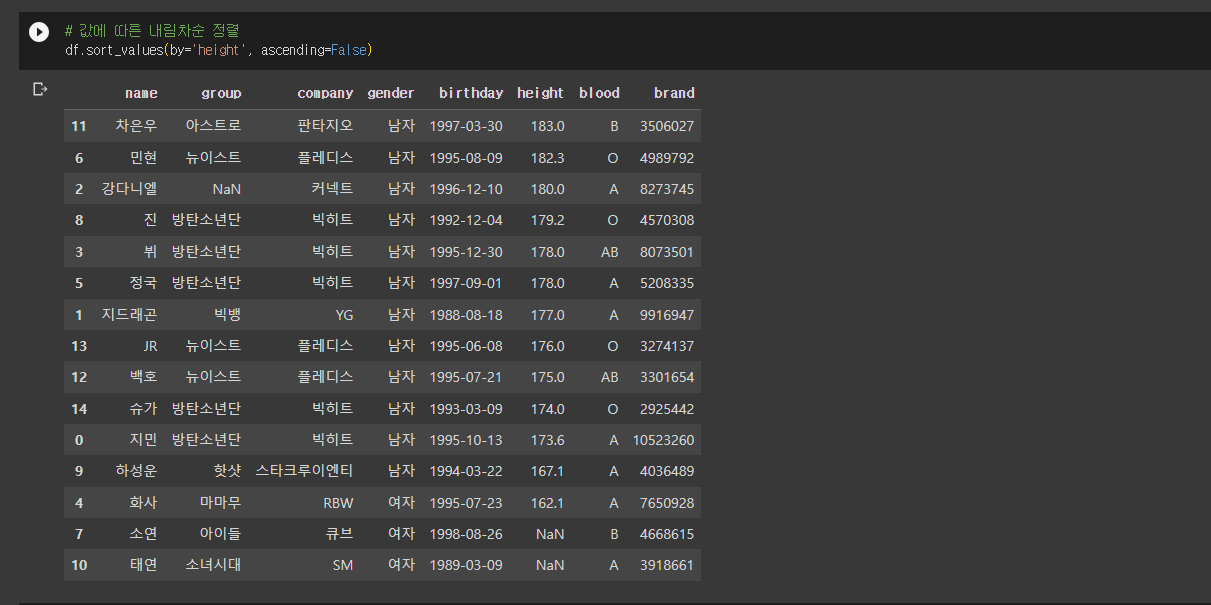
Task: Select row index 11
Action: click(79, 126)
